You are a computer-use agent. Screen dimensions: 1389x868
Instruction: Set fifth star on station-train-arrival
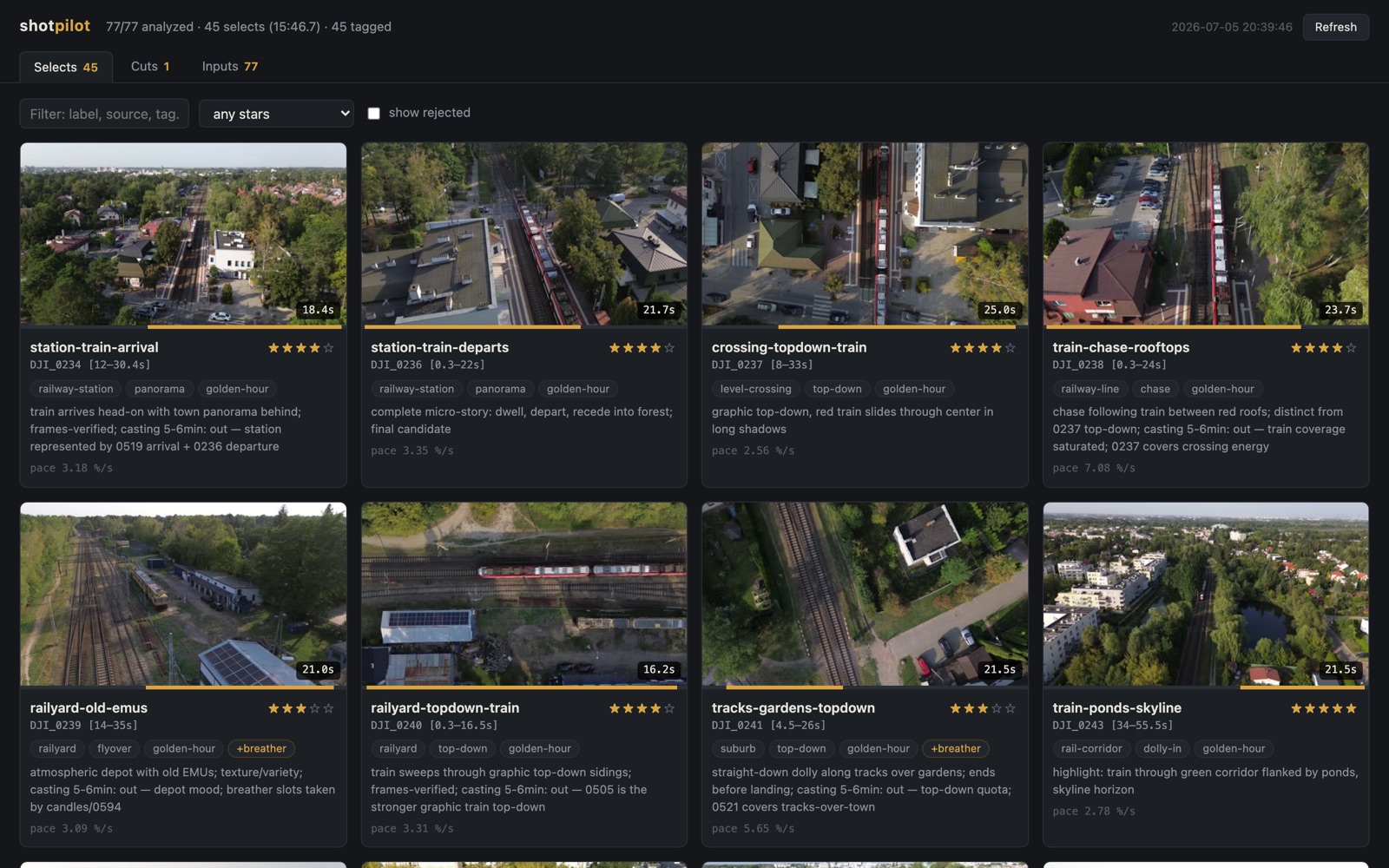pos(328,348)
